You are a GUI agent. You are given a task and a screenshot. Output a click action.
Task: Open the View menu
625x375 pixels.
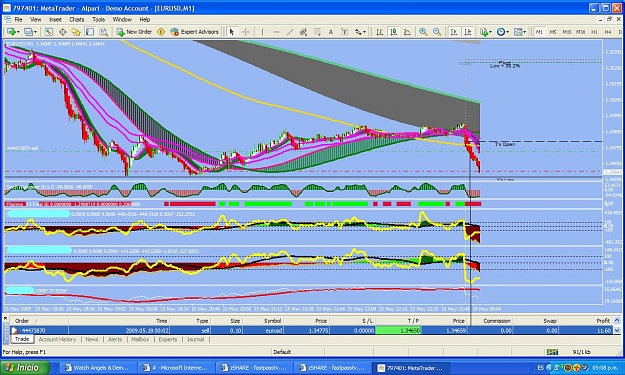tap(35, 19)
